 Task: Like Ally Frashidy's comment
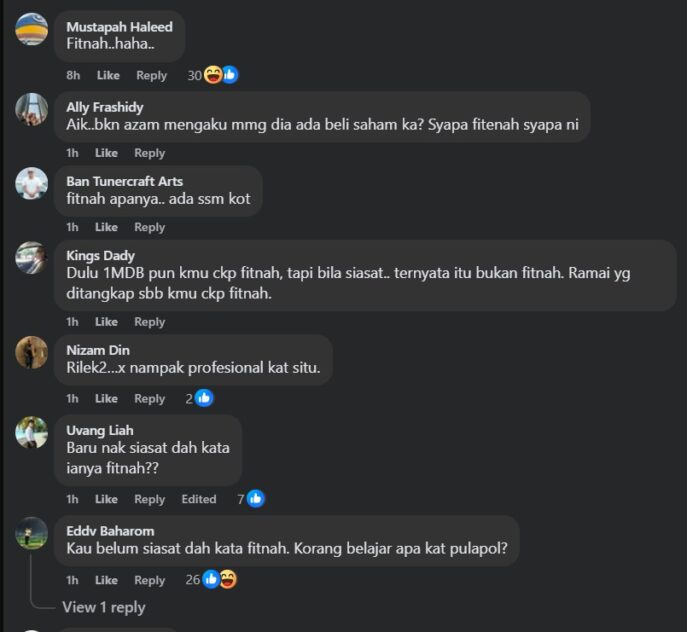(x=107, y=153)
